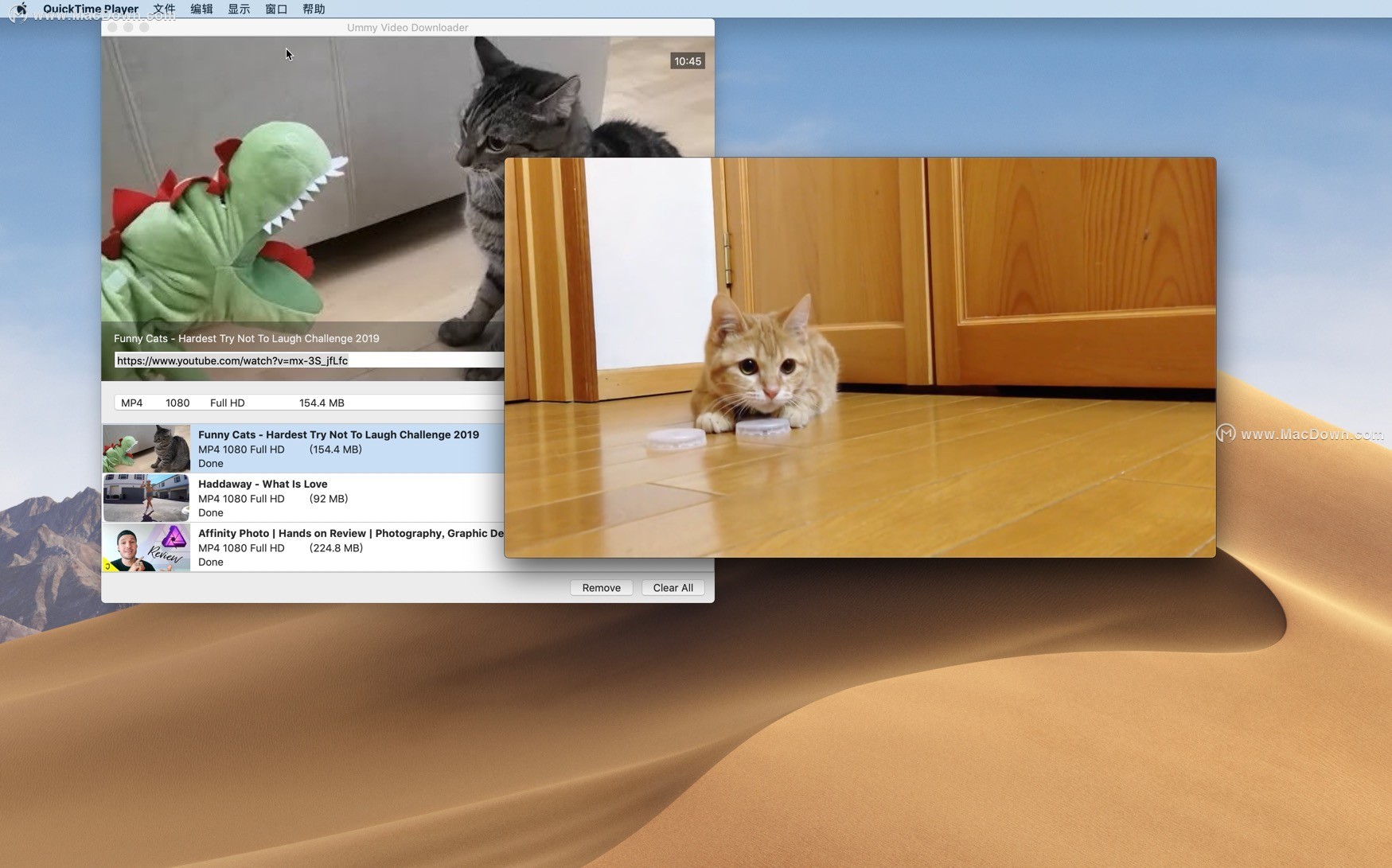Viewport: 1392px width, 868px height.
Task: Open the 帮助 menu
Action: (314, 9)
